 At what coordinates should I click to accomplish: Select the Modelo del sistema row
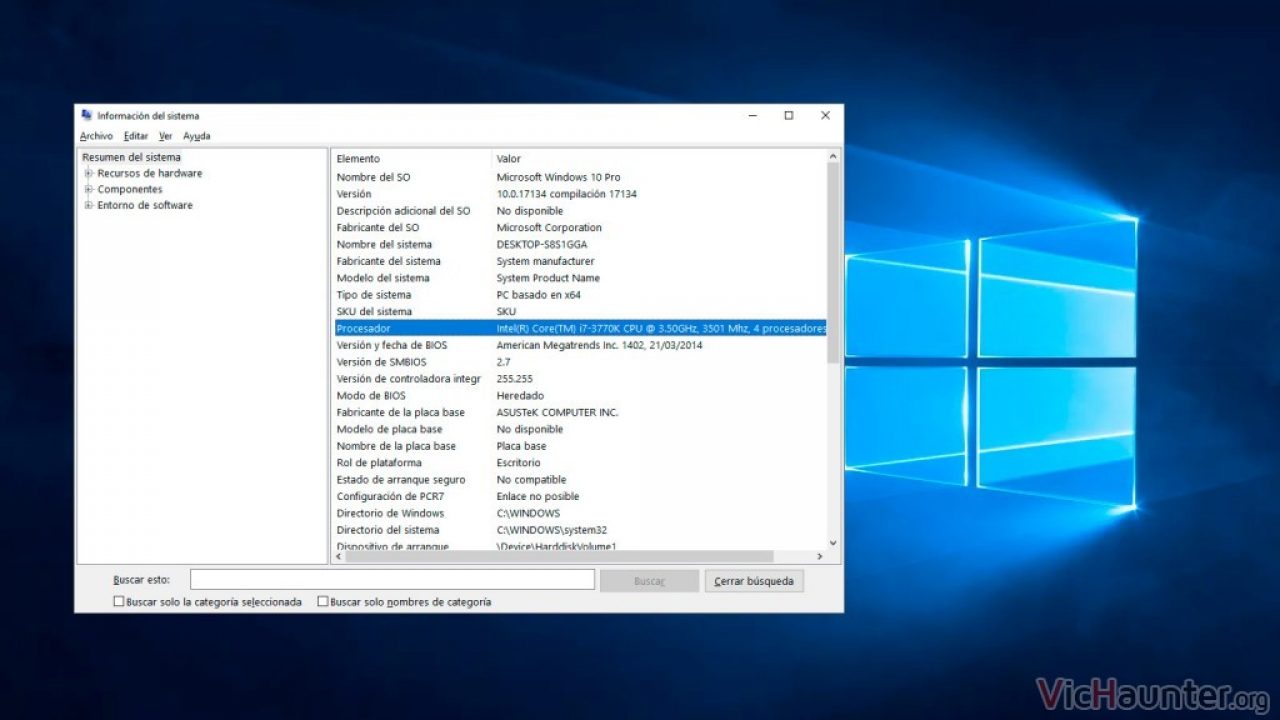tap(579, 278)
